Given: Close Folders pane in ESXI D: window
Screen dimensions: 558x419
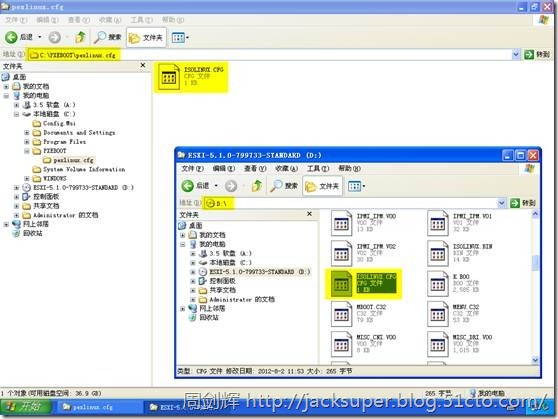Looking at the screenshot, I should pyautogui.click(x=309, y=214).
